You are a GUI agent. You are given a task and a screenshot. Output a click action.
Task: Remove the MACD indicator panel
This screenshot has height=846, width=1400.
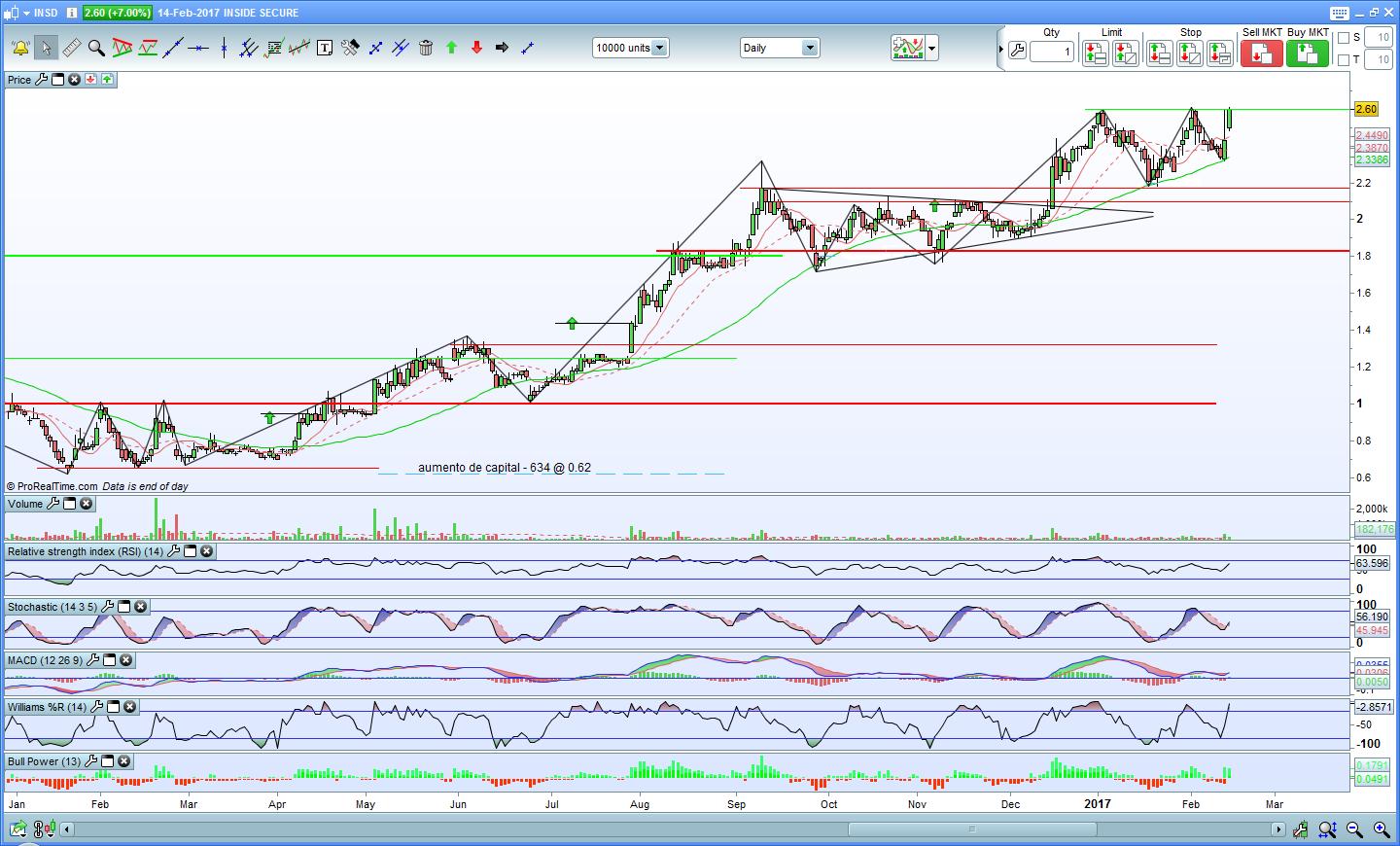point(126,660)
